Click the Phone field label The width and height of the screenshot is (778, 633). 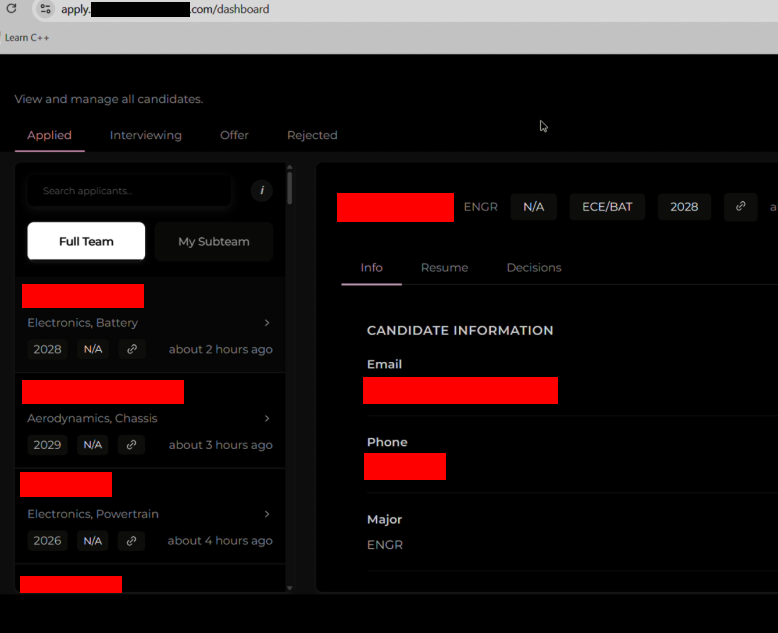pos(387,443)
